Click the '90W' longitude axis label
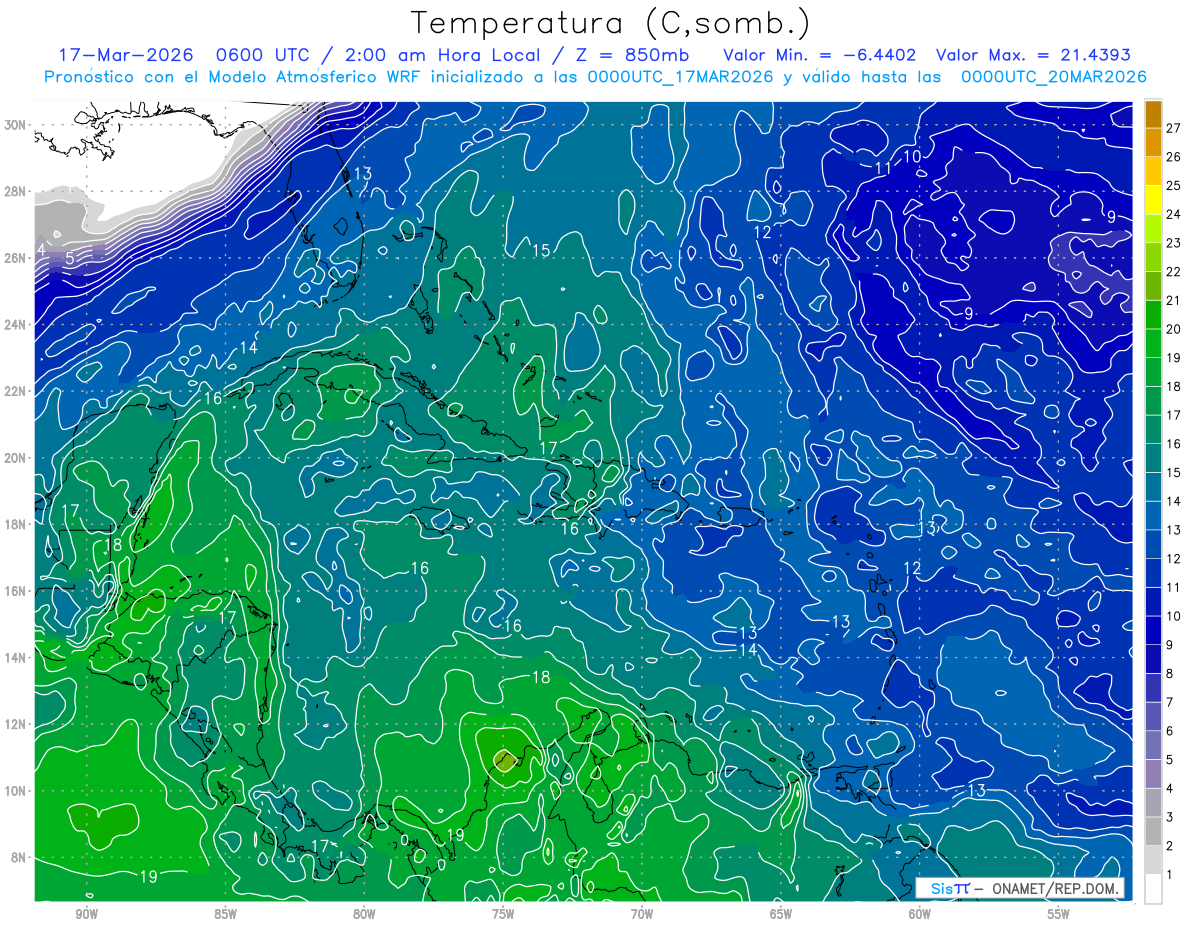This screenshot has width=1200, height=927. point(86,914)
